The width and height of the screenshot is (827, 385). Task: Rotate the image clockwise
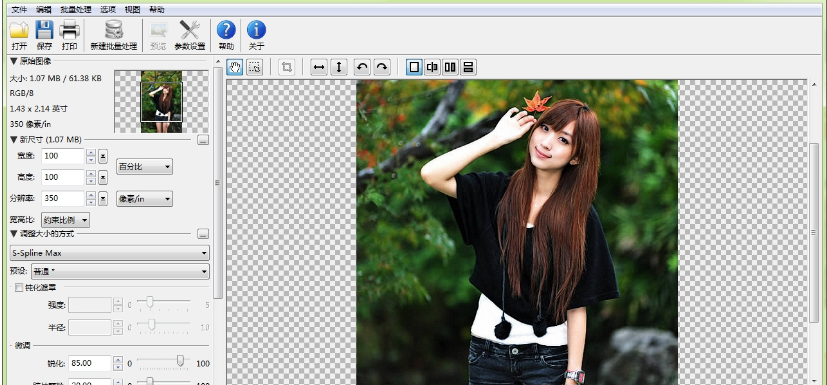point(382,68)
